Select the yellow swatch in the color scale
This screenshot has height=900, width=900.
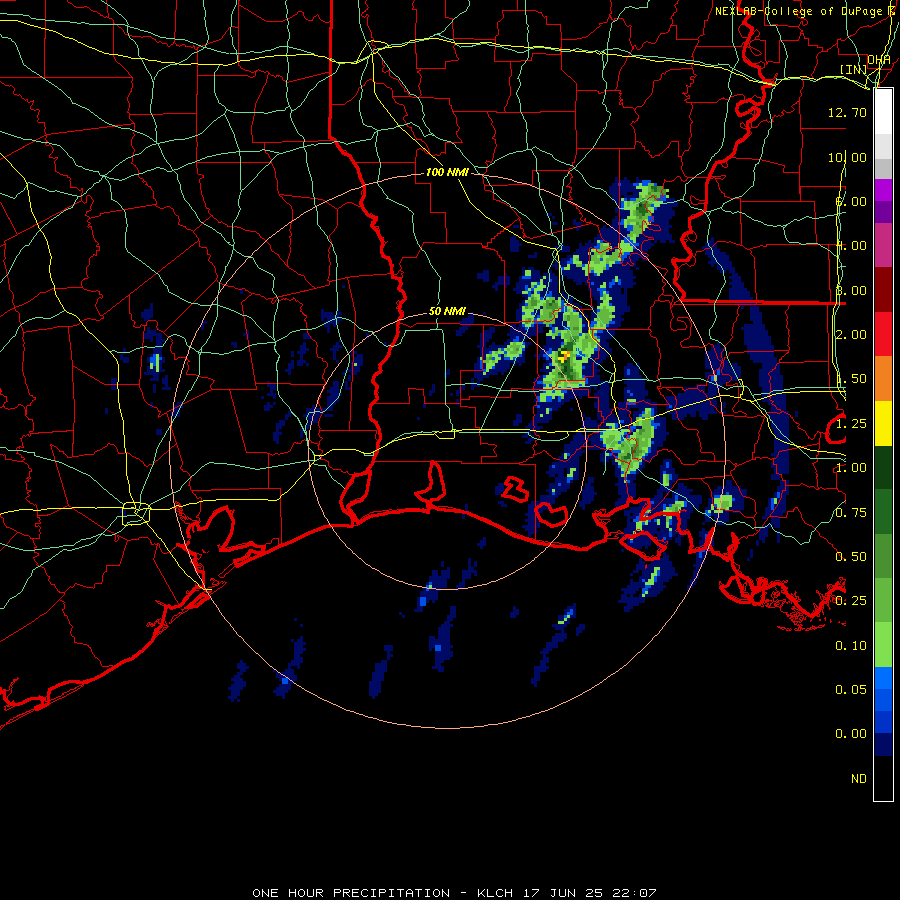883,423
